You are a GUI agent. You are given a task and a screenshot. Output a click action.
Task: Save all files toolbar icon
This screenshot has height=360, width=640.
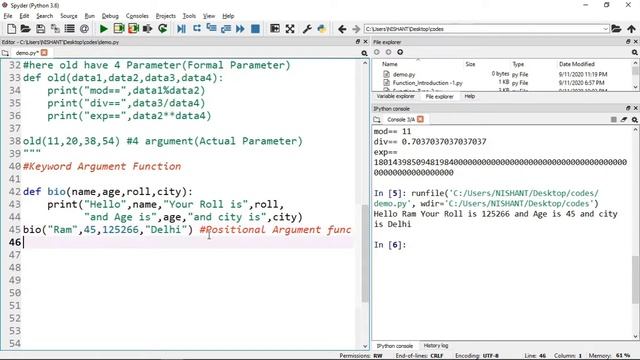(x=55, y=29)
